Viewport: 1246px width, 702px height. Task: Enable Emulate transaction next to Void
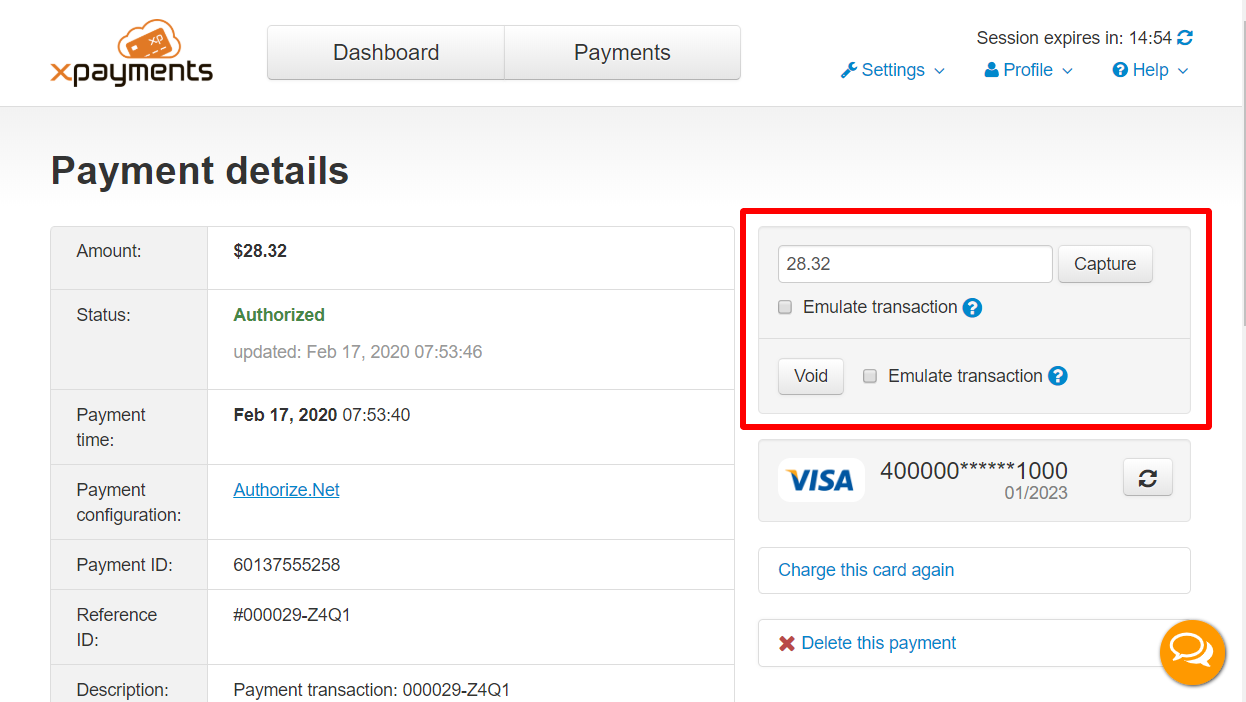coord(870,376)
